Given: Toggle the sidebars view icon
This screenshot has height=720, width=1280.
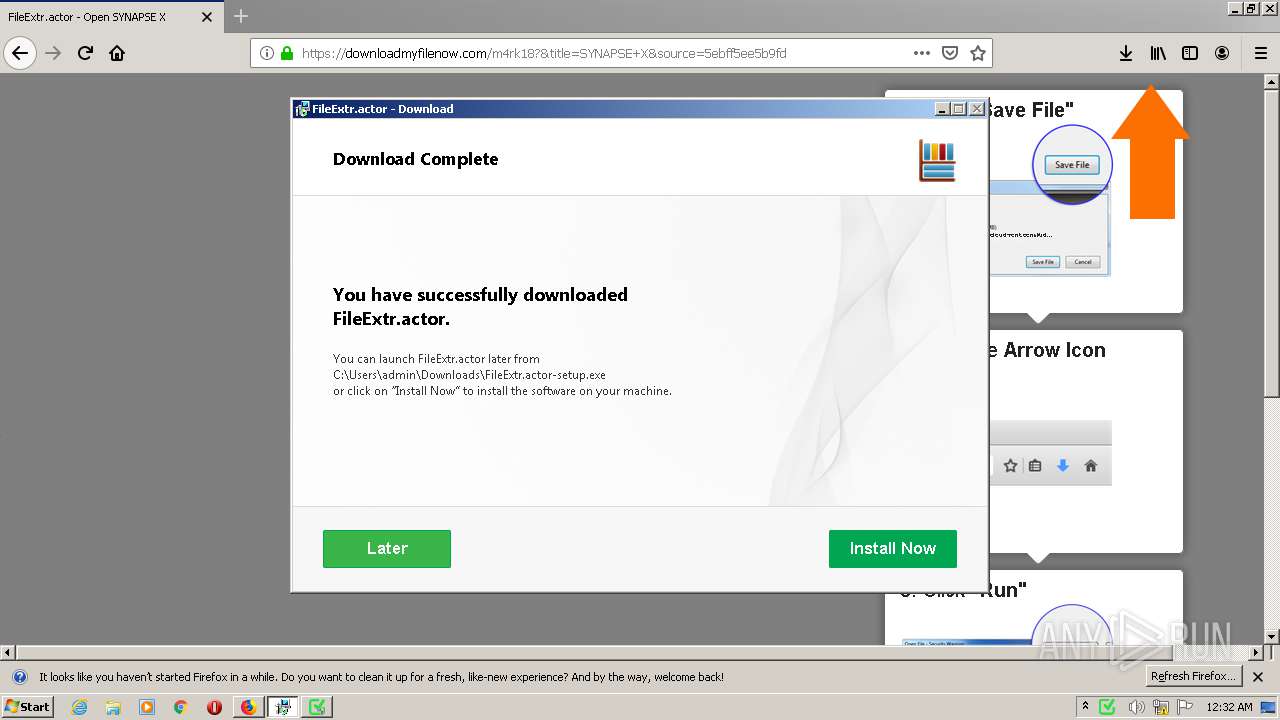Looking at the screenshot, I should (1190, 53).
